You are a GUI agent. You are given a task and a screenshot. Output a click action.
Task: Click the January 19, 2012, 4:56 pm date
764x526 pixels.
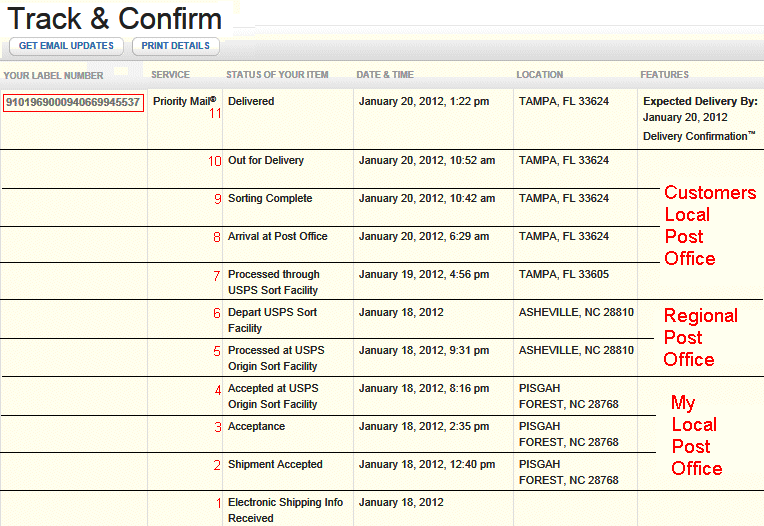tap(424, 274)
